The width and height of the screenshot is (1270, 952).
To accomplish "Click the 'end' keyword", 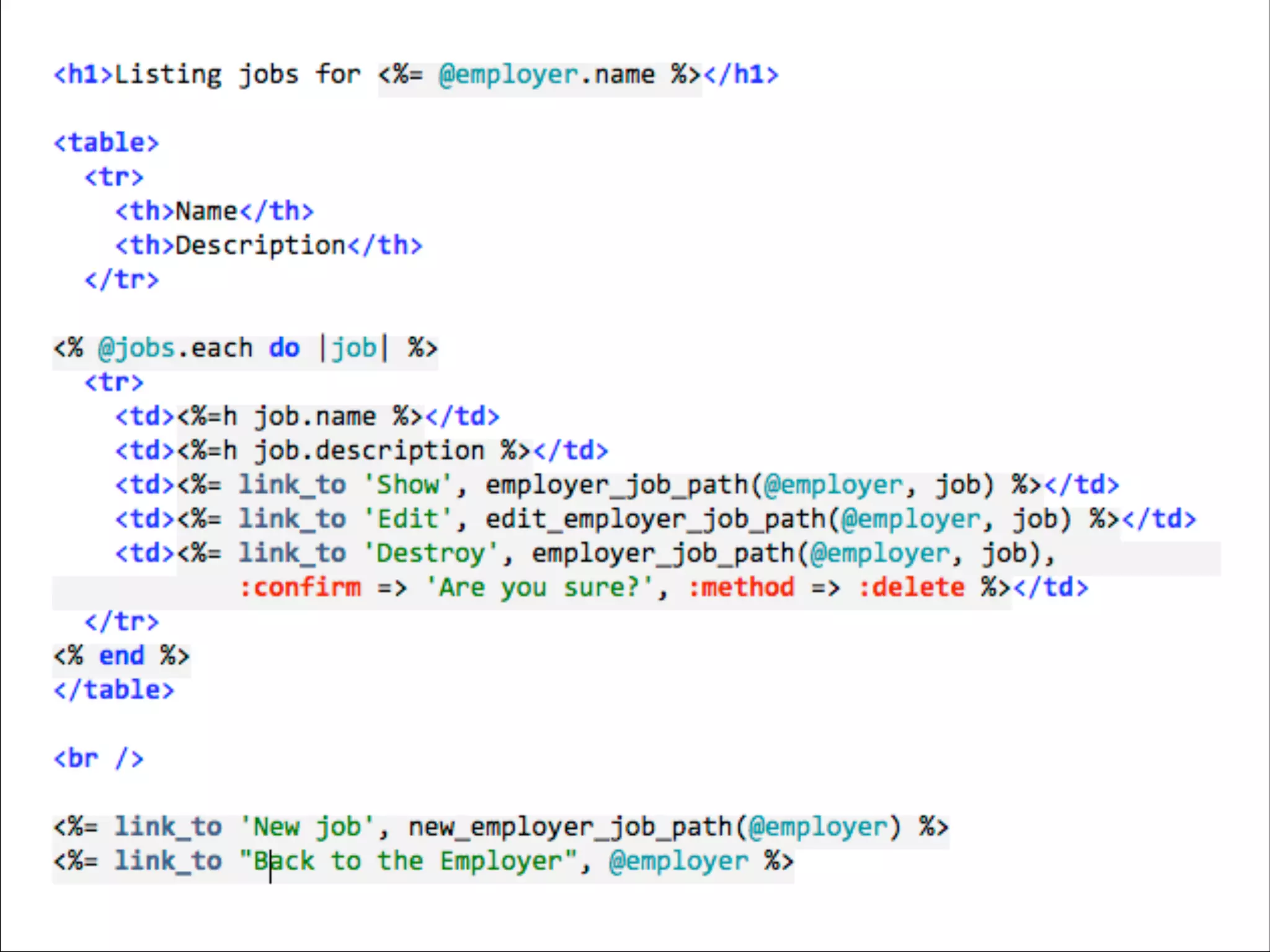I will click(x=122, y=656).
